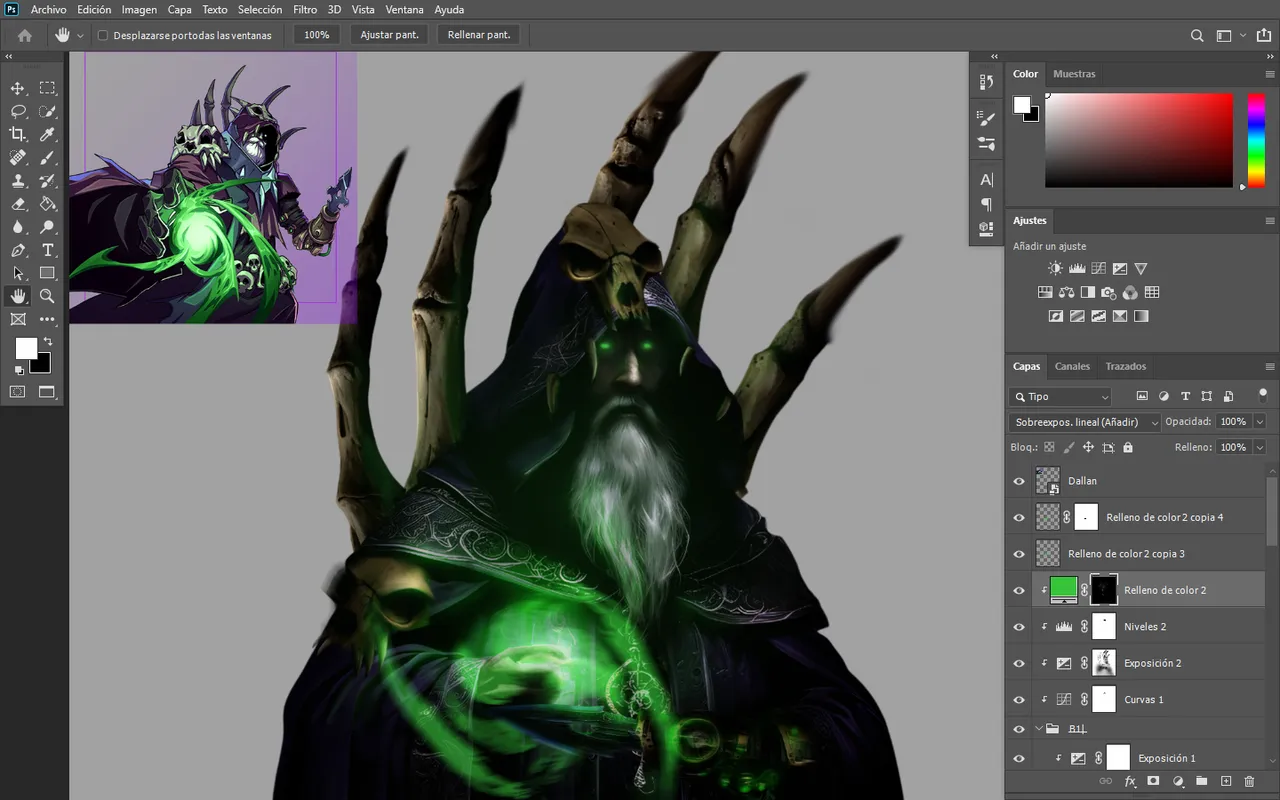Select the Quick Selection tool
This screenshot has height=800, width=1280.
(x=47, y=111)
